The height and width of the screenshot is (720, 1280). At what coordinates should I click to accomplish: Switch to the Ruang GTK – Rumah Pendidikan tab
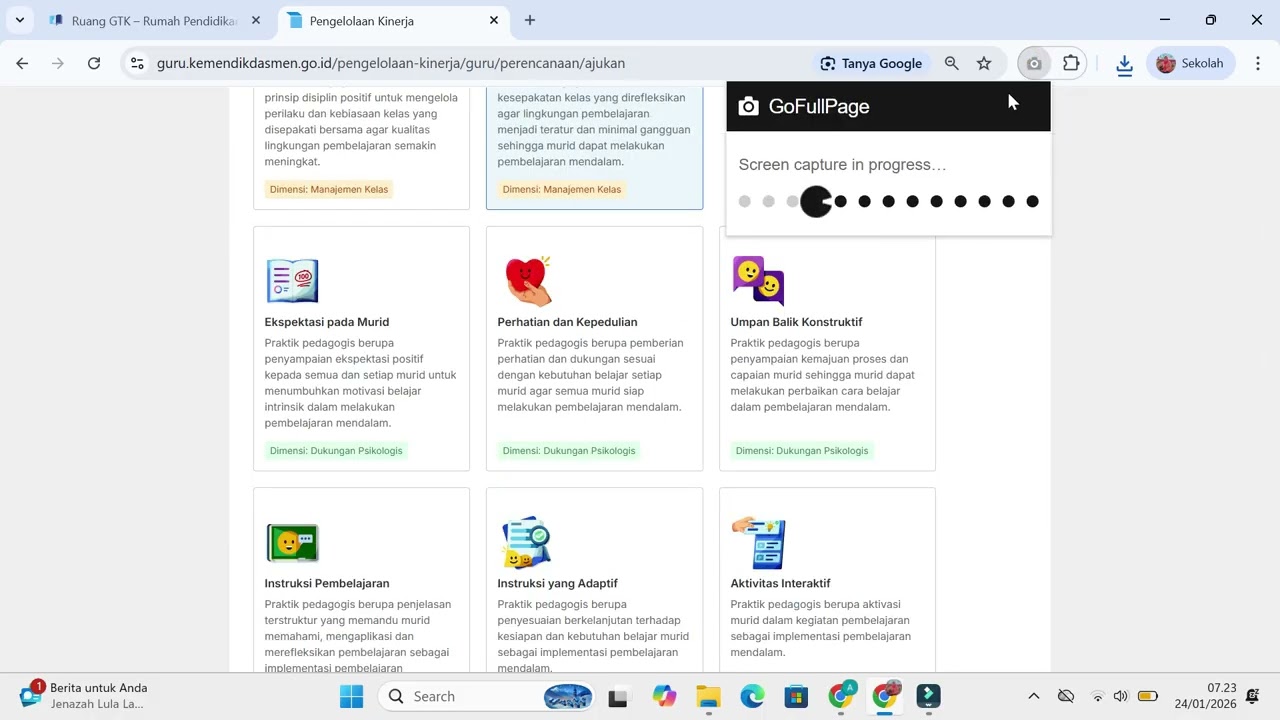coord(155,20)
